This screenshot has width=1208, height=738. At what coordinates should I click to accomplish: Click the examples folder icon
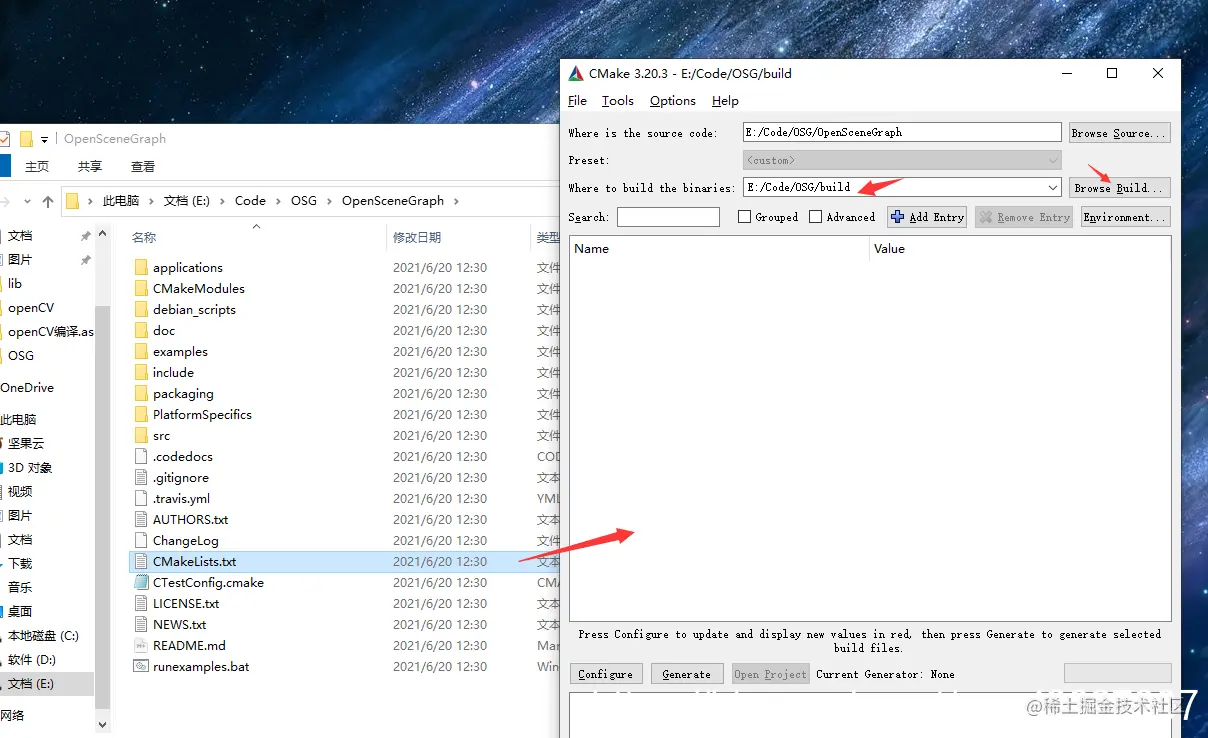pyautogui.click(x=141, y=351)
